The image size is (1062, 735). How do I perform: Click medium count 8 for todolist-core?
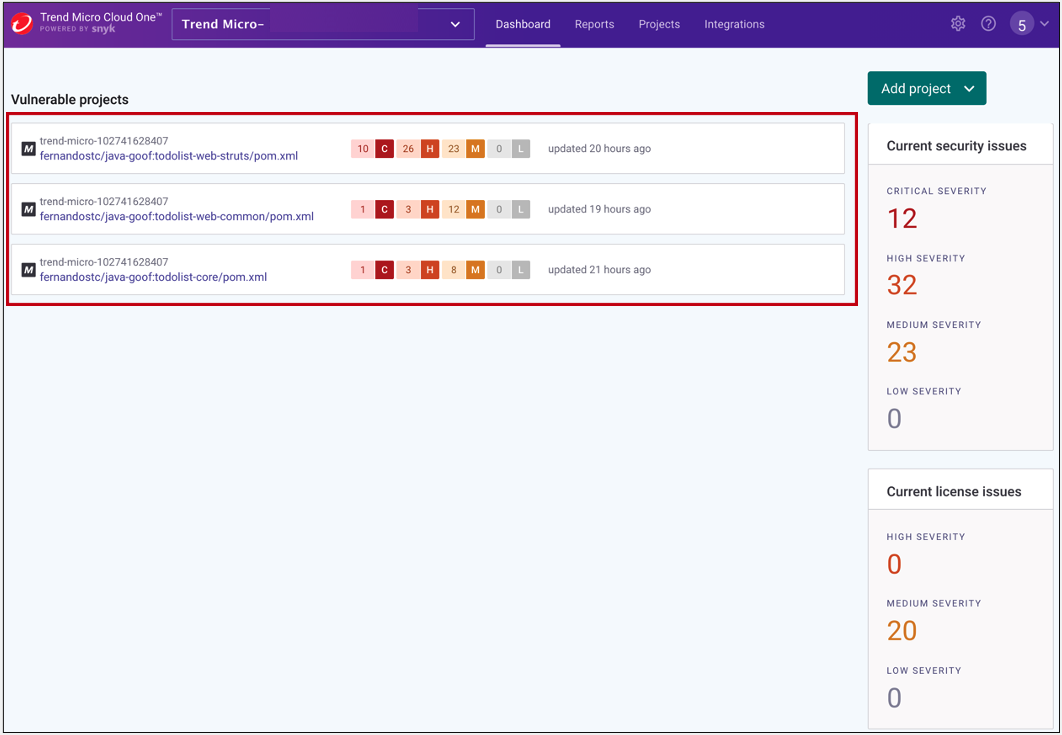pyautogui.click(x=454, y=270)
